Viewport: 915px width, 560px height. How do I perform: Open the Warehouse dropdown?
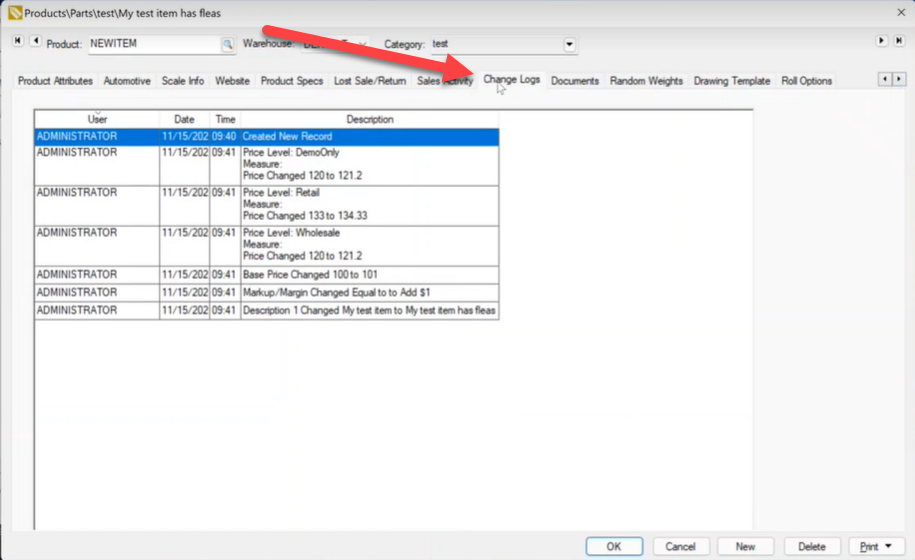click(362, 45)
